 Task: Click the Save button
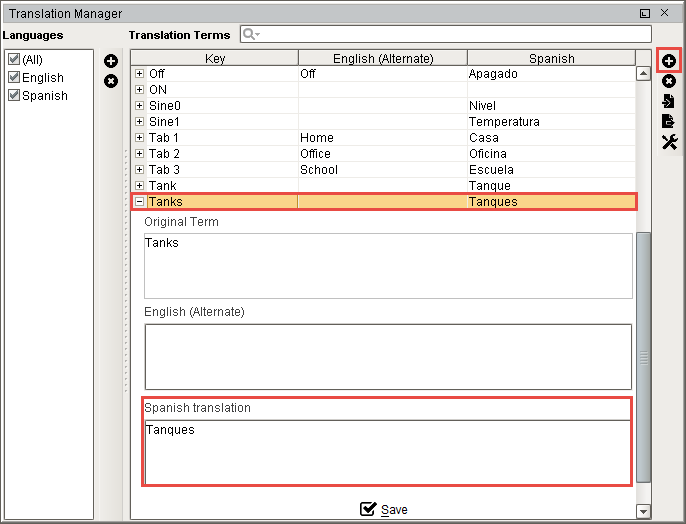tap(384, 510)
